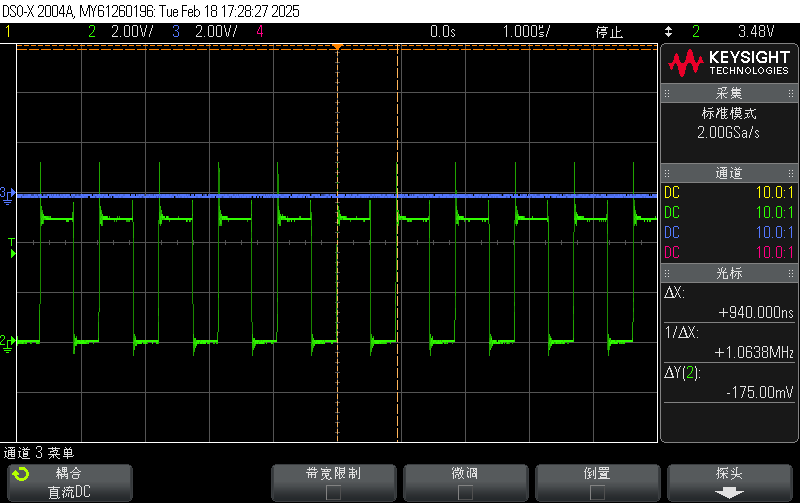
Task: Select the yellow DC 10.0:1 channel row
Action: 729,193
